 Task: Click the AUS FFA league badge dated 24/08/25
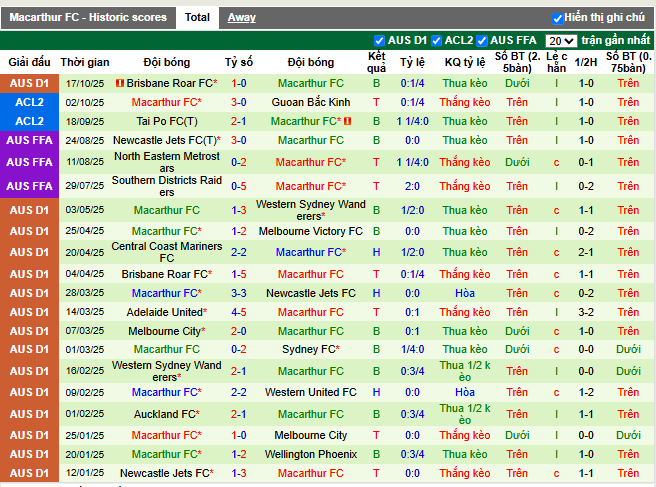[29, 140]
